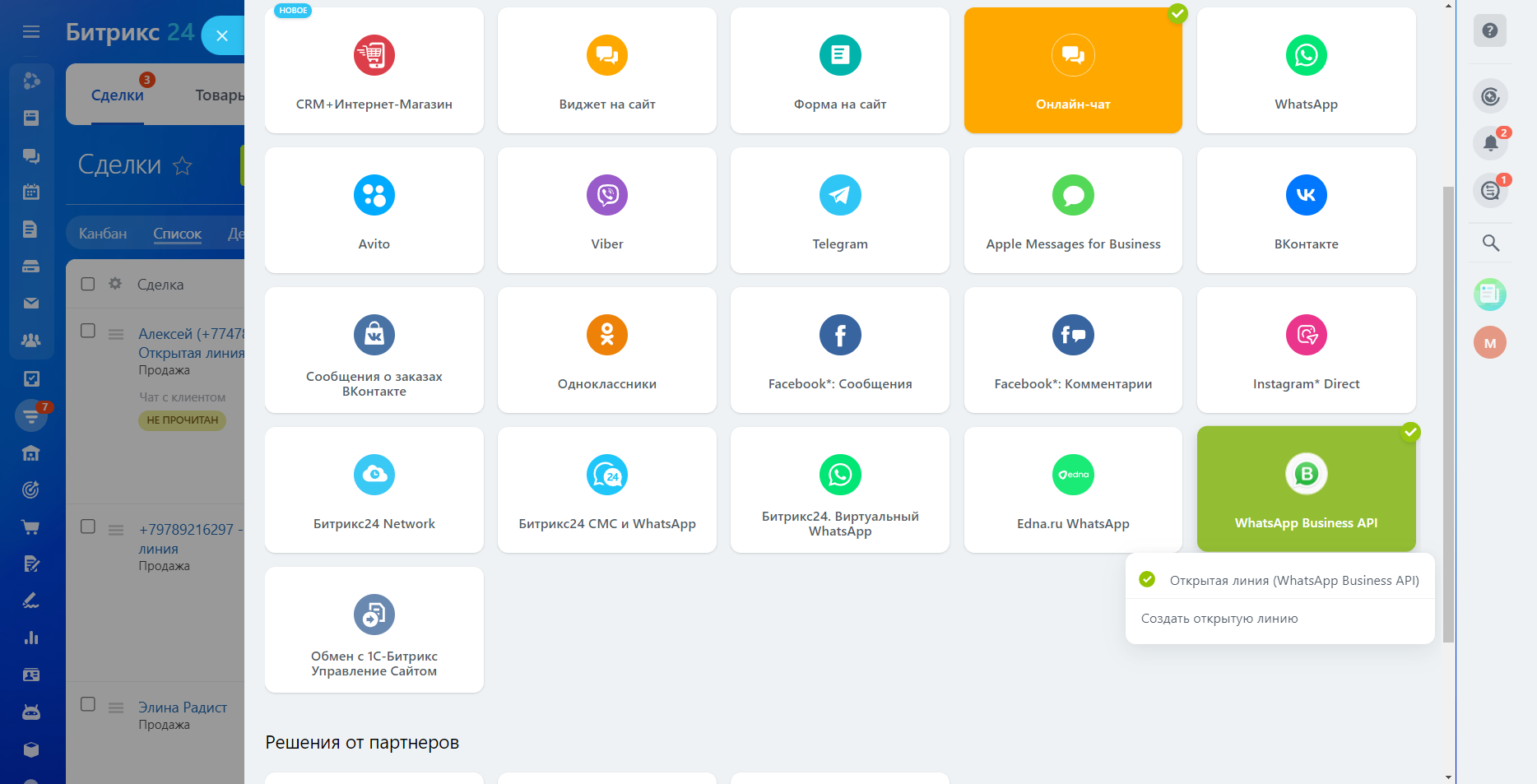The image size is (1537, 784).
Task: Open the Элина Радист deal link
Action: click(x=183, y=707)
